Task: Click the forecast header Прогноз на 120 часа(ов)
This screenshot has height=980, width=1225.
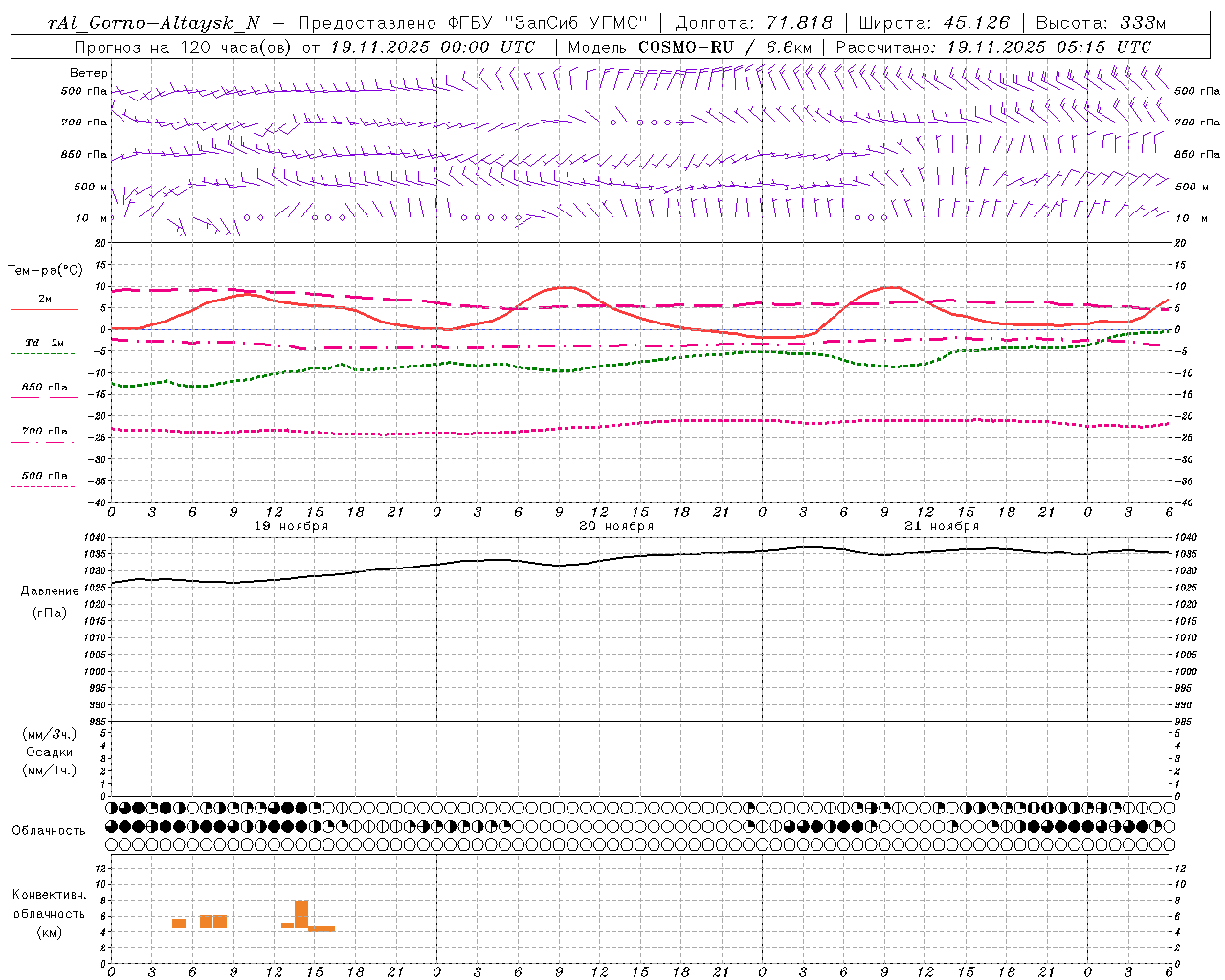Action: tap(184, 47)
